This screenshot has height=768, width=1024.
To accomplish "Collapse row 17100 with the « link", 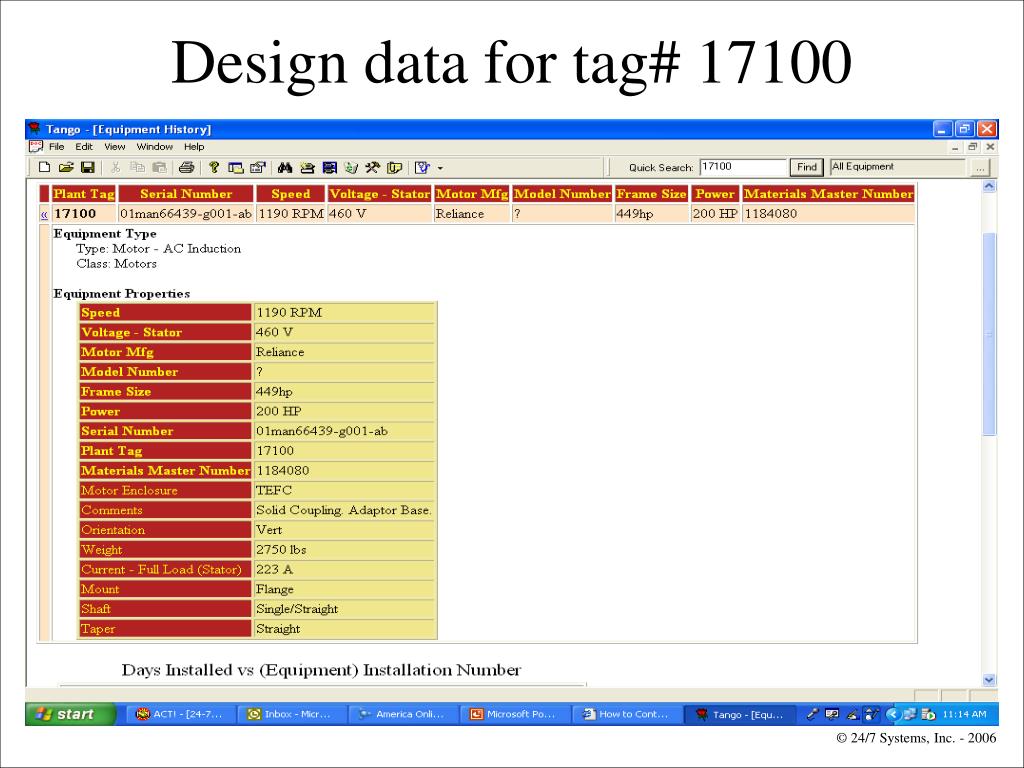I will pos(44,214).
